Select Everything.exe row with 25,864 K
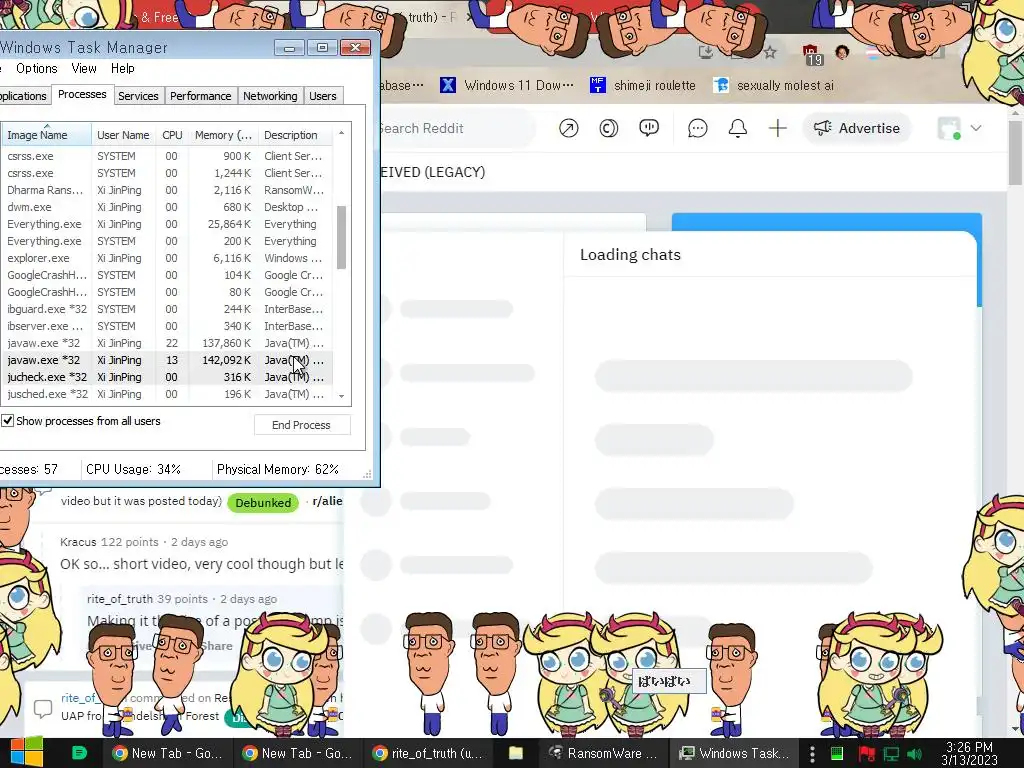 [167, 224]
